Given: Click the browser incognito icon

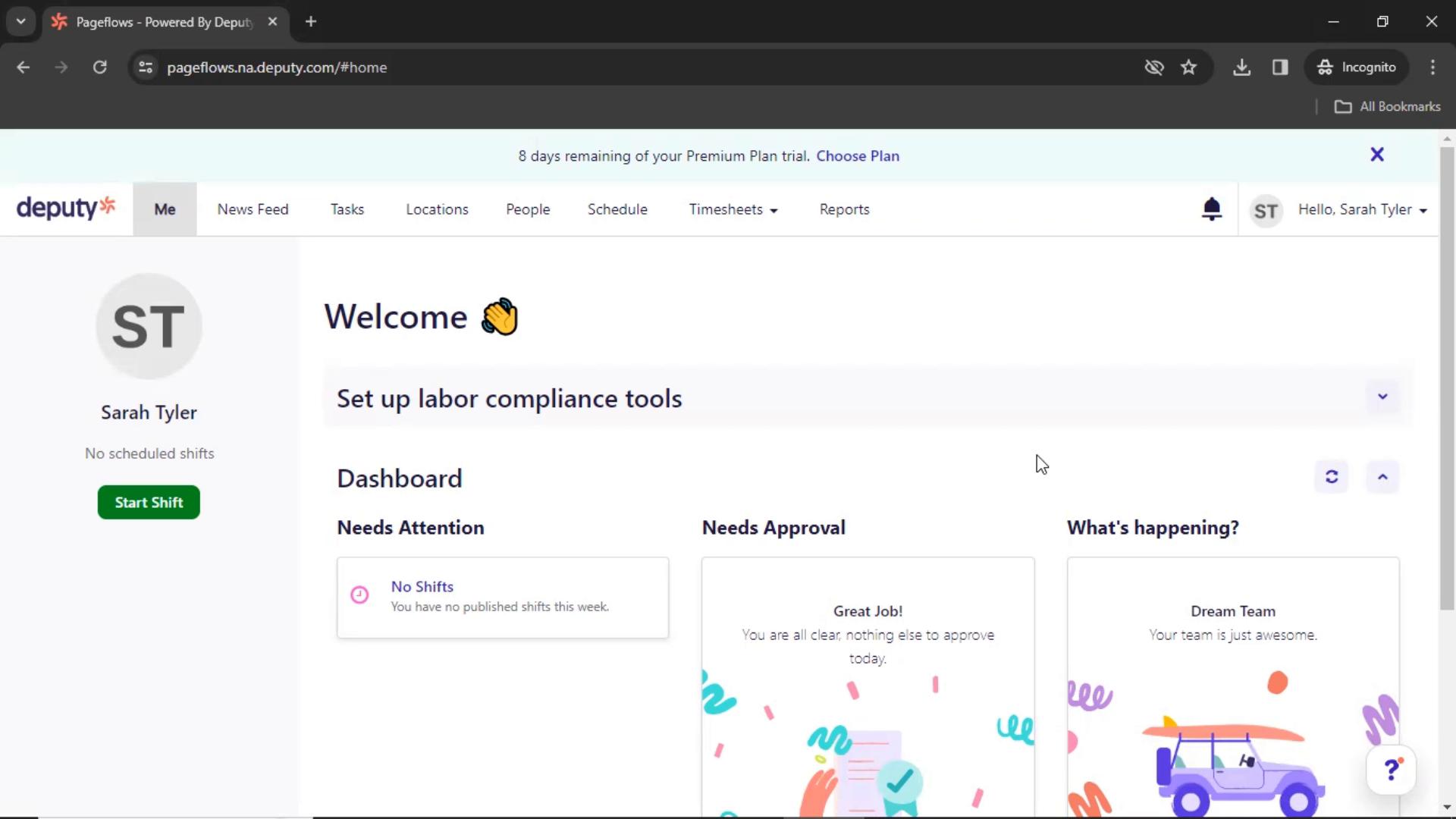Looking at the screenshot, I should (1325, 67).
